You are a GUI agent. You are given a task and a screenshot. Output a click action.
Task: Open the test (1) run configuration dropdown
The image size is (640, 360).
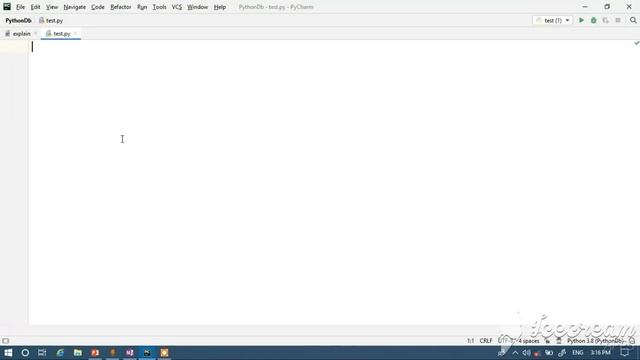pyautogui.click(x=553, y=20)
